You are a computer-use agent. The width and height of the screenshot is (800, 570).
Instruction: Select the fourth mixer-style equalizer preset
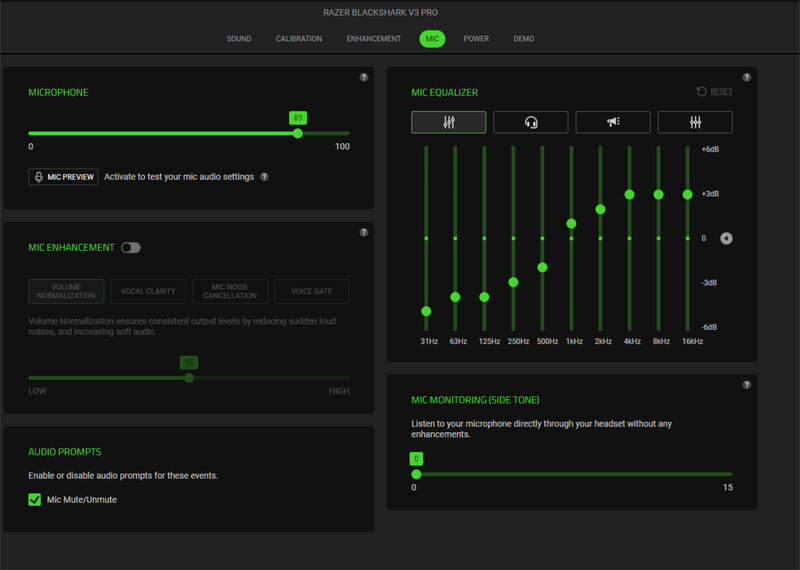[695, 122]
